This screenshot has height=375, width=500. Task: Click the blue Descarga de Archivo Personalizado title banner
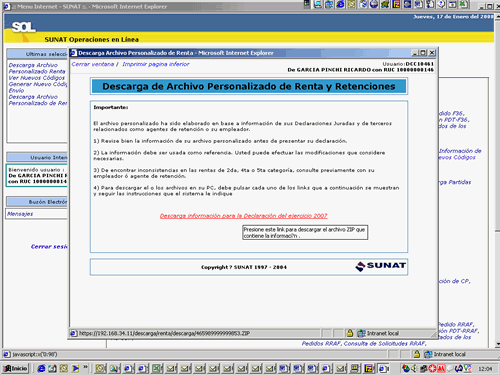tap(249, 86)
